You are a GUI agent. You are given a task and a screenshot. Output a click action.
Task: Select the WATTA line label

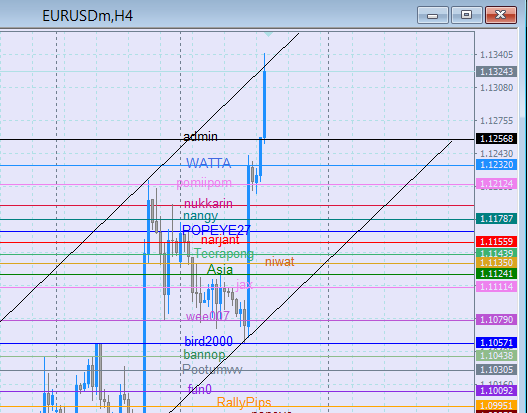[208, 163]
